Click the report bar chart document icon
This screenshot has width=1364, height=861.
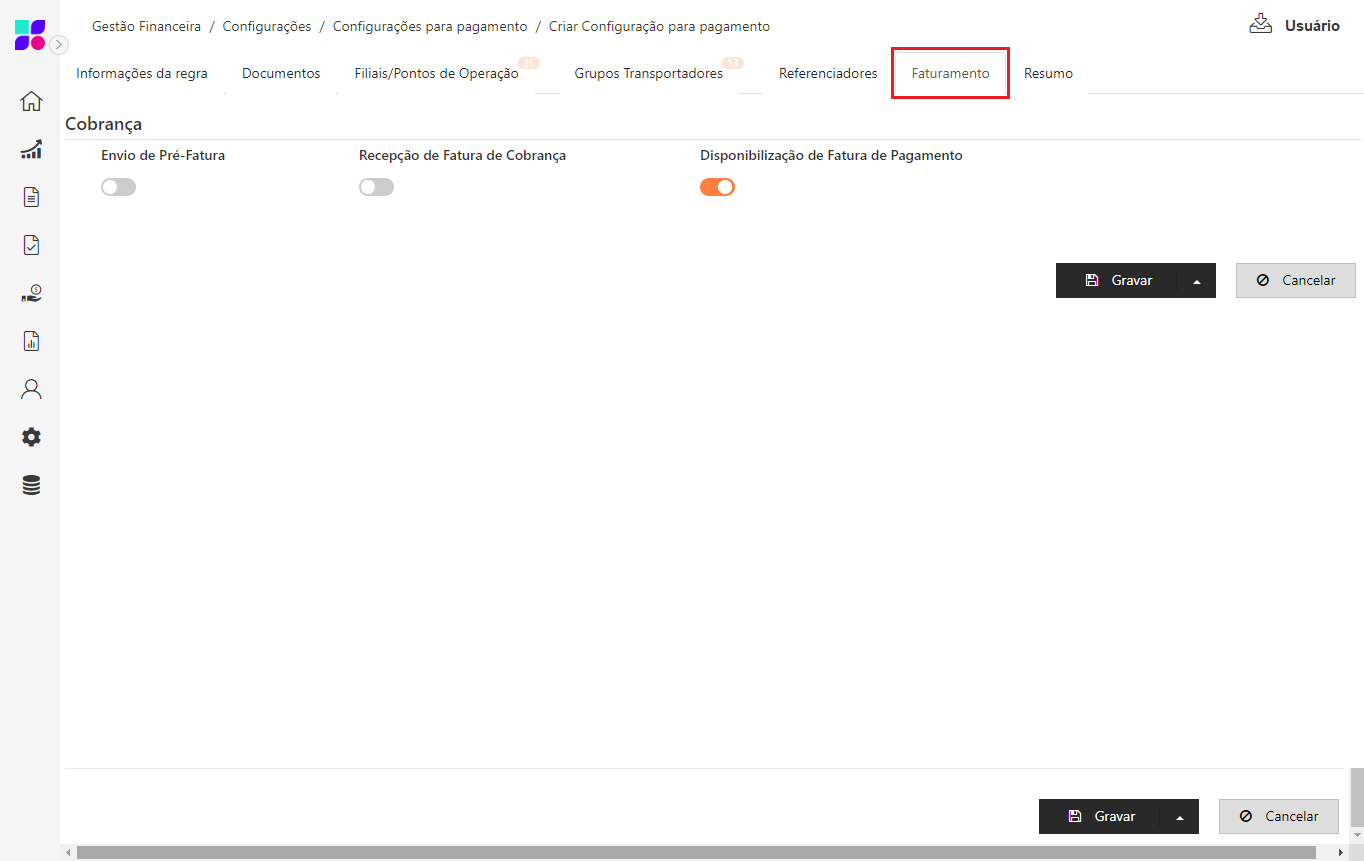(x=31, y=341)
